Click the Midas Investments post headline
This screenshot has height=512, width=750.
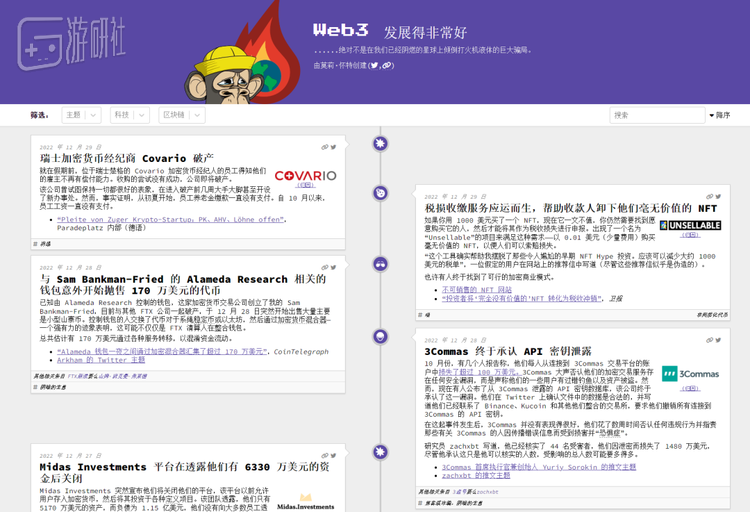pyautogui.click(x=184, y=472)
